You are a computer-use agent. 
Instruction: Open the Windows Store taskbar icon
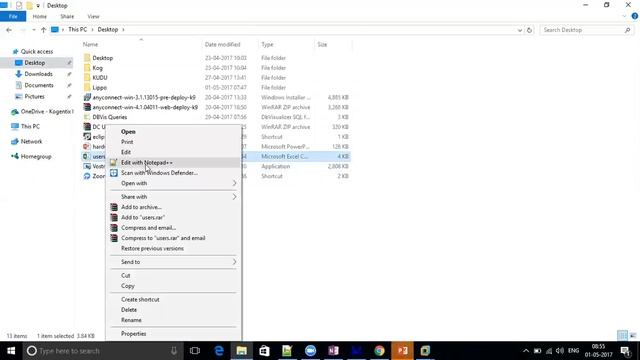coord(264,351)
